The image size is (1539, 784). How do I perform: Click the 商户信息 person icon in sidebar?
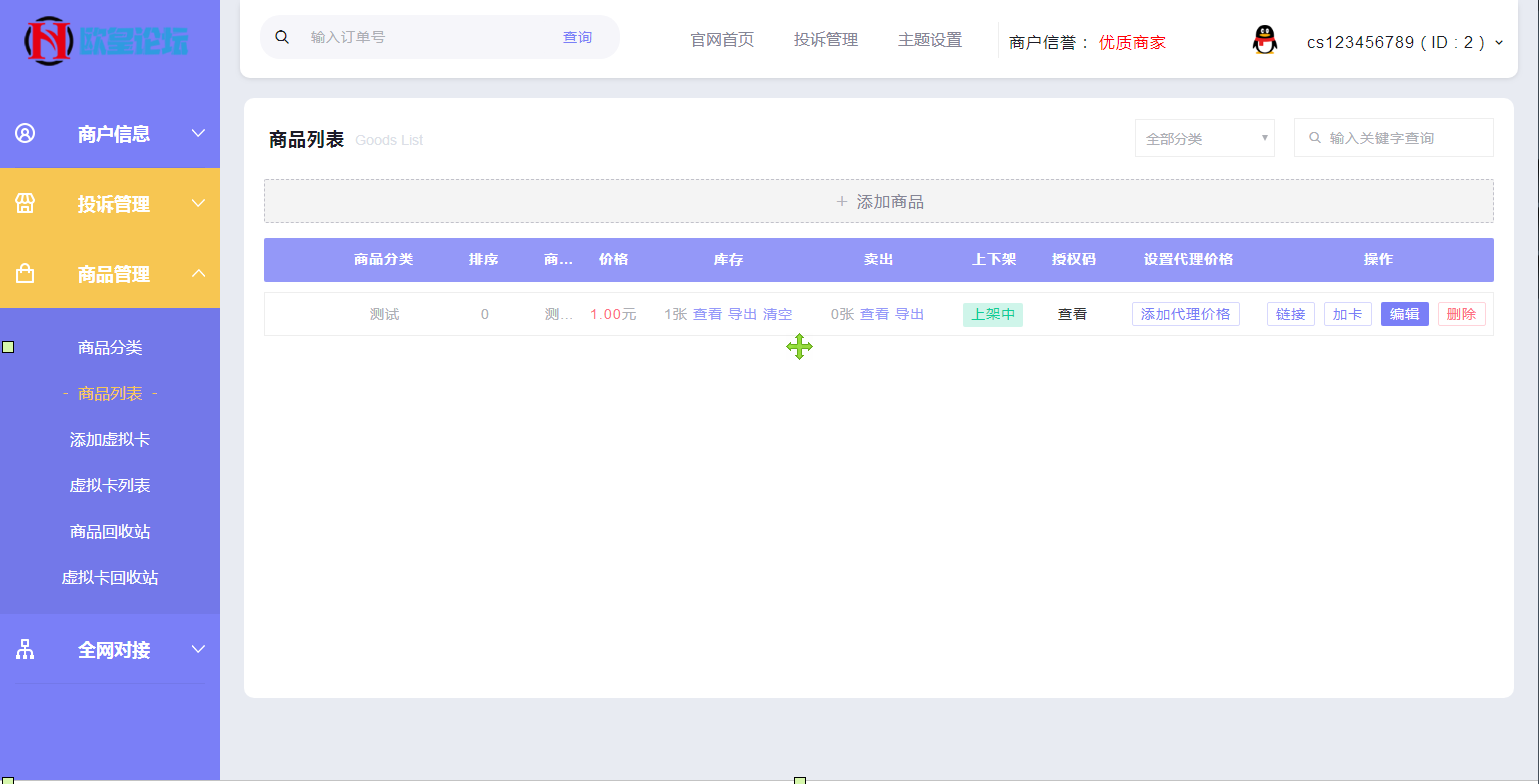click(24, 133)
